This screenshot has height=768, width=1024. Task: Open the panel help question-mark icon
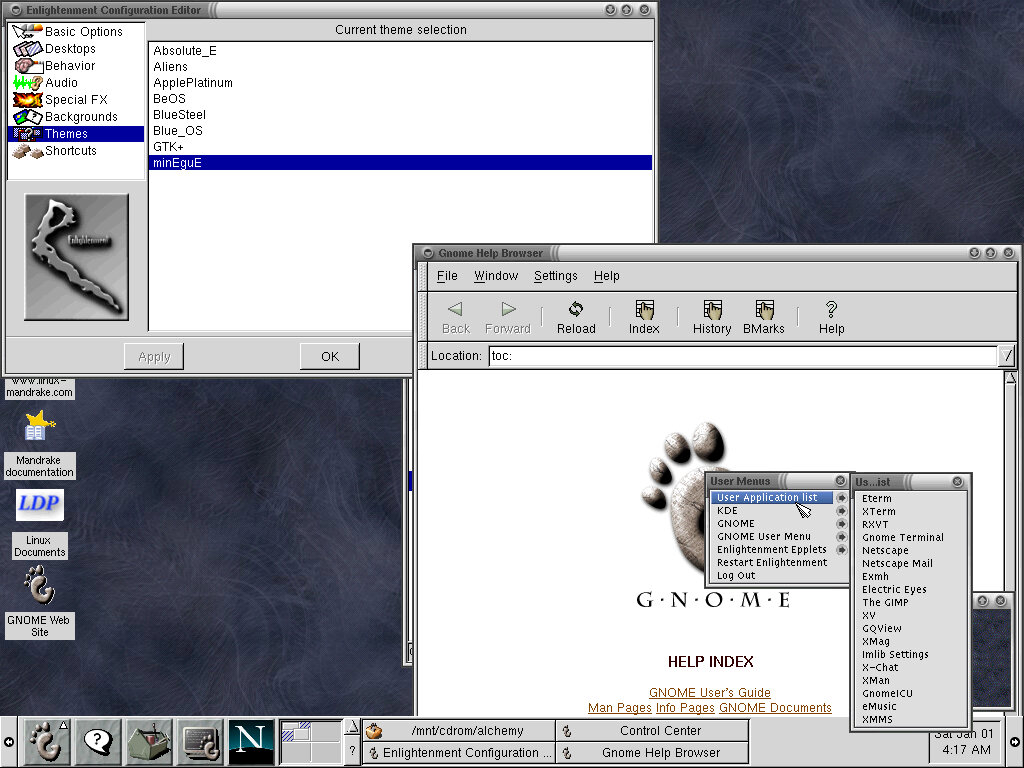tap(97, 742)
